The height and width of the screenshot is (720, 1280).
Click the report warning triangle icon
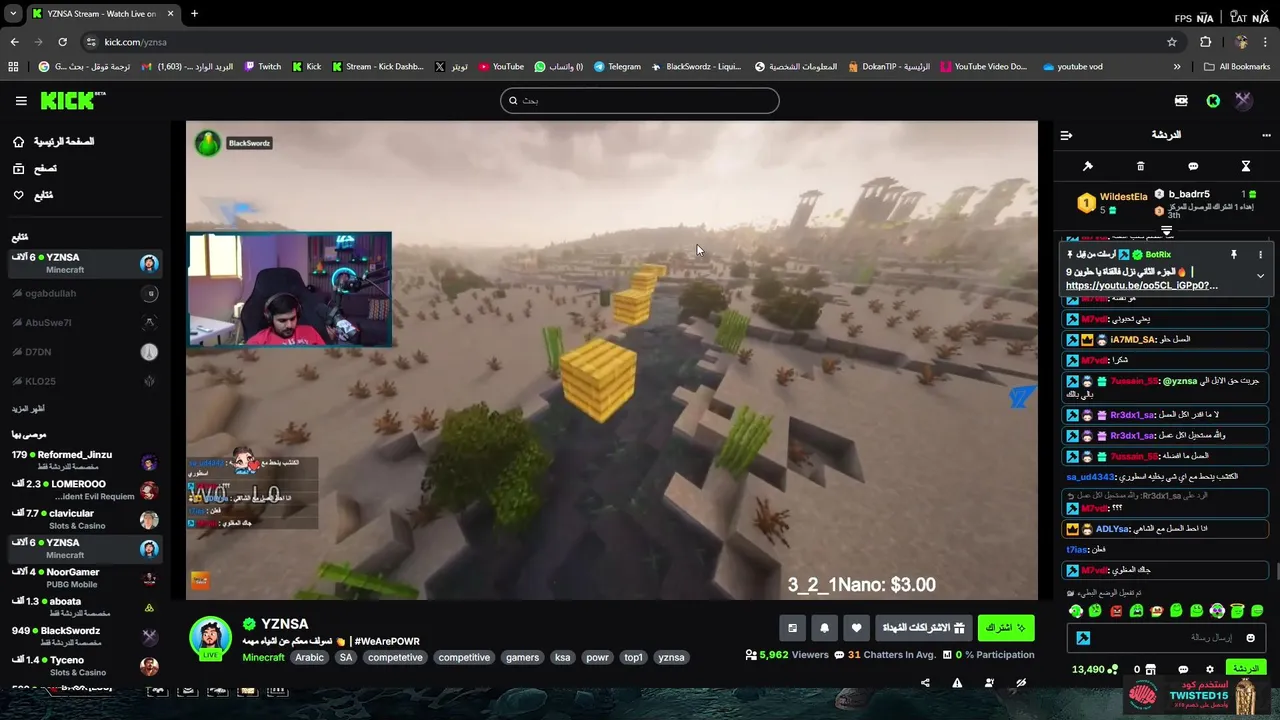[x=957, y=683]
